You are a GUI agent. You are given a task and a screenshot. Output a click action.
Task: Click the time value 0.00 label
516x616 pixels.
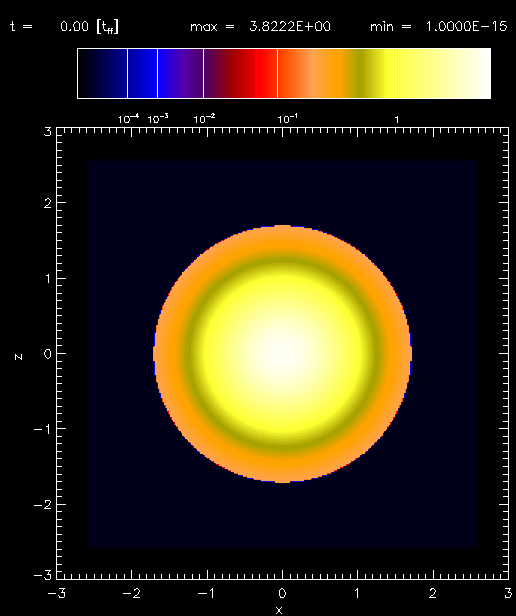click(x=75, y=27)
